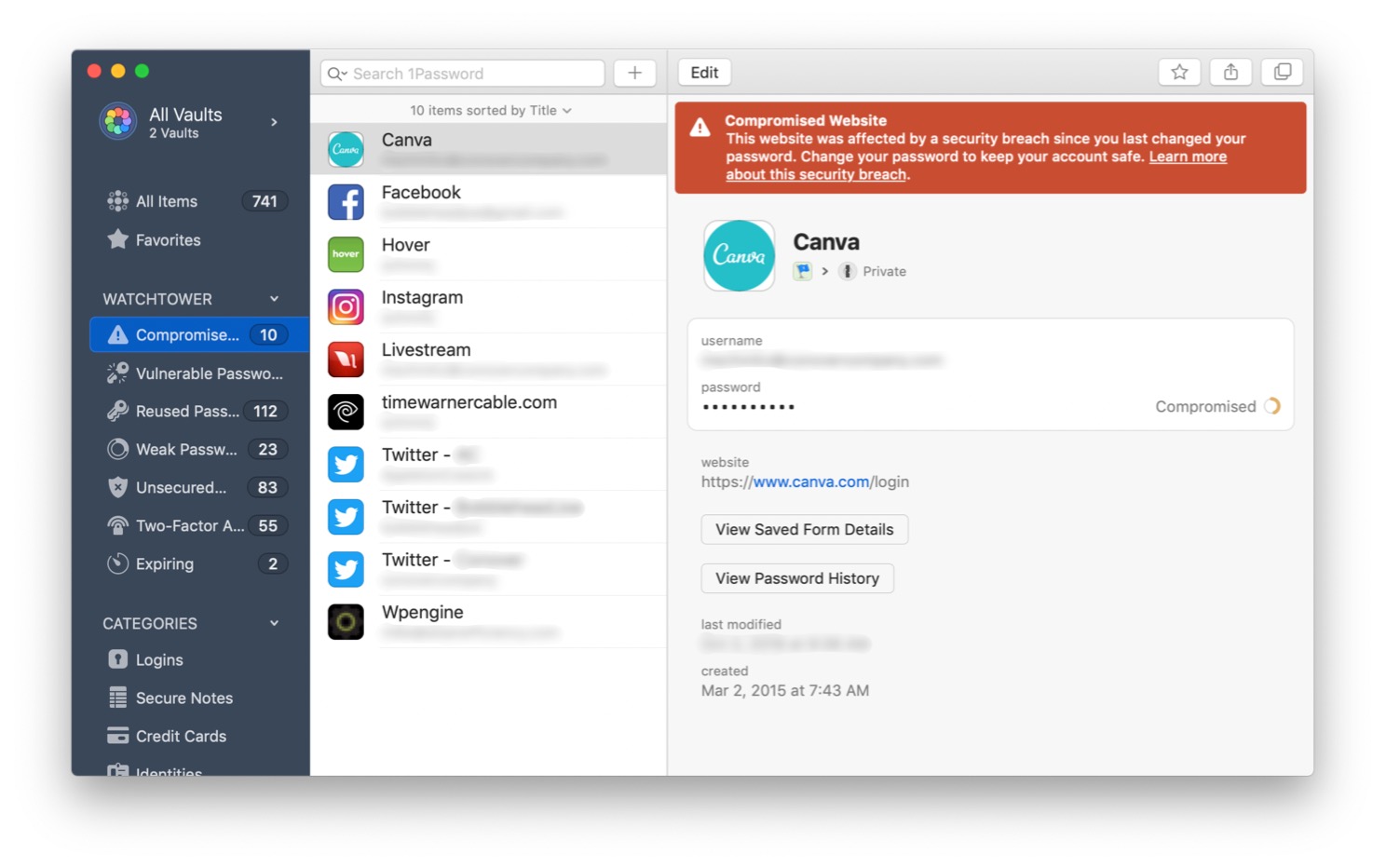The image size is (1386, 868).
Task: Click the Wpengine circular icon
Action: pyautogui.click(x=346, y=621)
